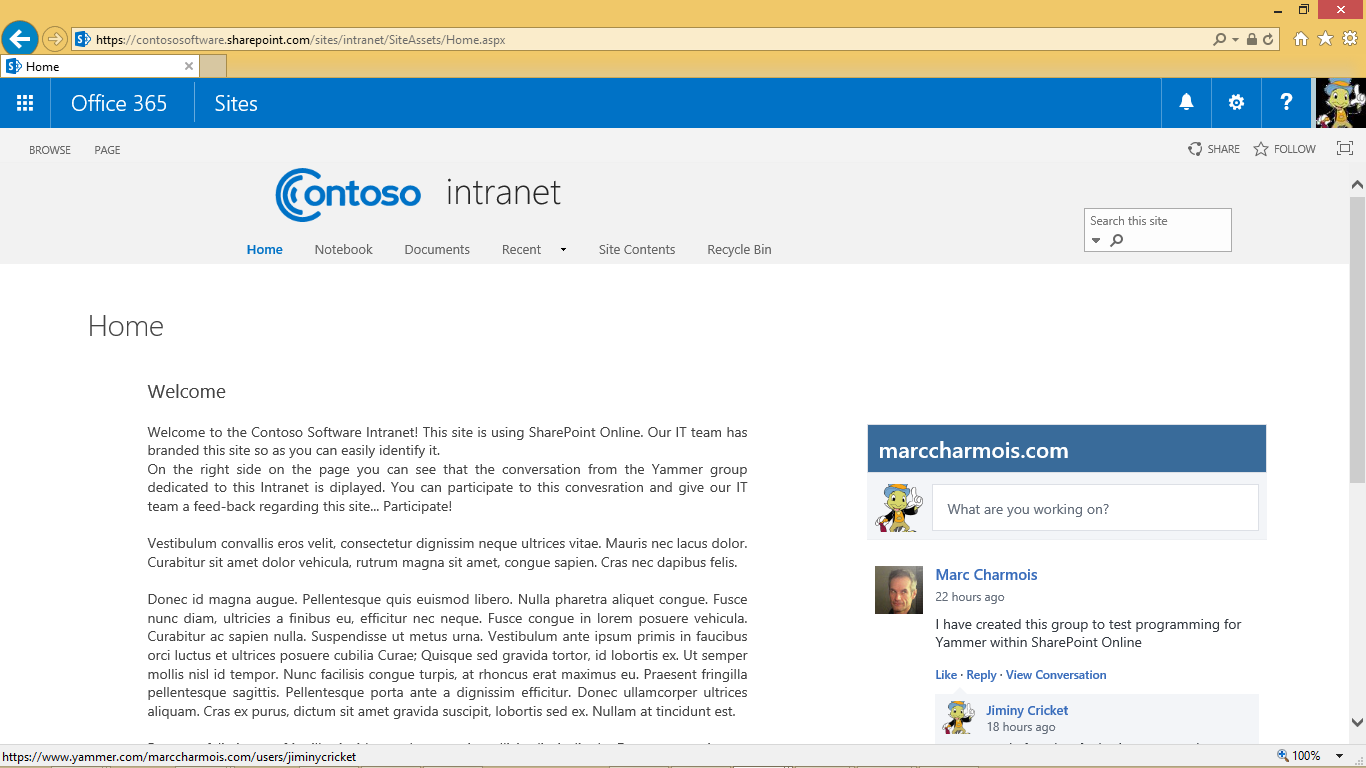Open a new blank browser tab
This screenshot has height=768, width=1366.
tap(213, 66)
